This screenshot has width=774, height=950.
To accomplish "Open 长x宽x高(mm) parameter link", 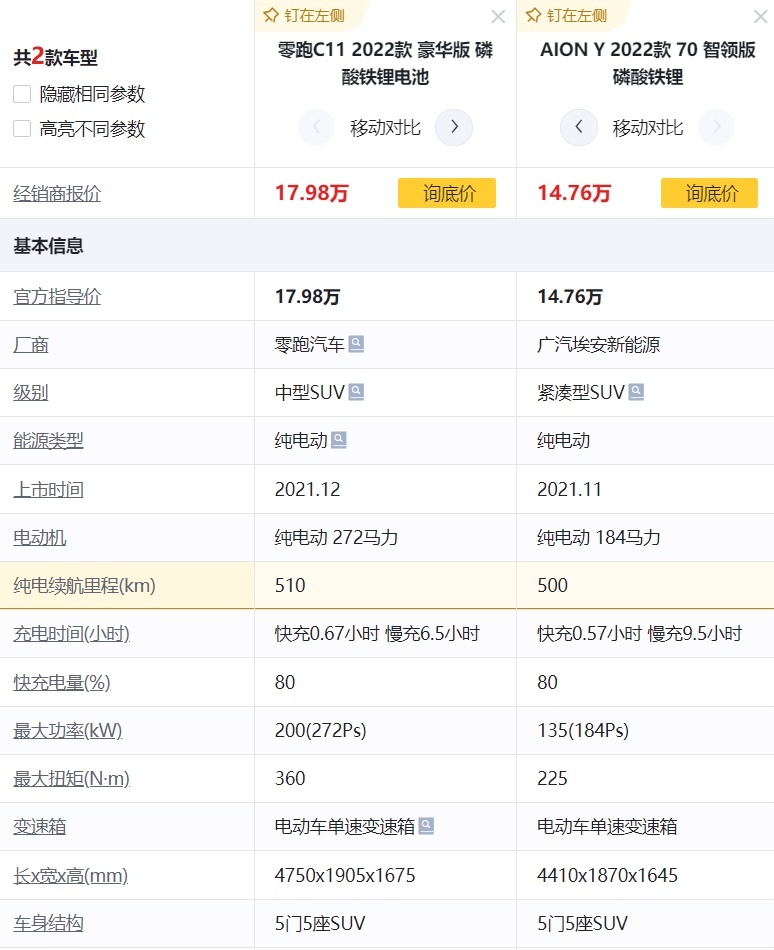I will (70, 875).
